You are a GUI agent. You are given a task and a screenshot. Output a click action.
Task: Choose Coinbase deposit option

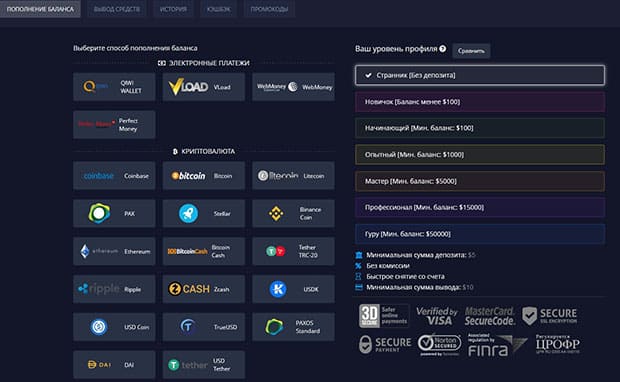pyautogui.click(x=114, y=176)
